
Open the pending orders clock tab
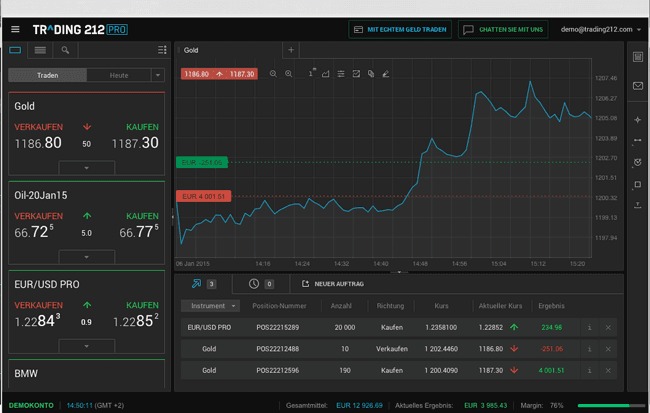click(x=261, y=284)
